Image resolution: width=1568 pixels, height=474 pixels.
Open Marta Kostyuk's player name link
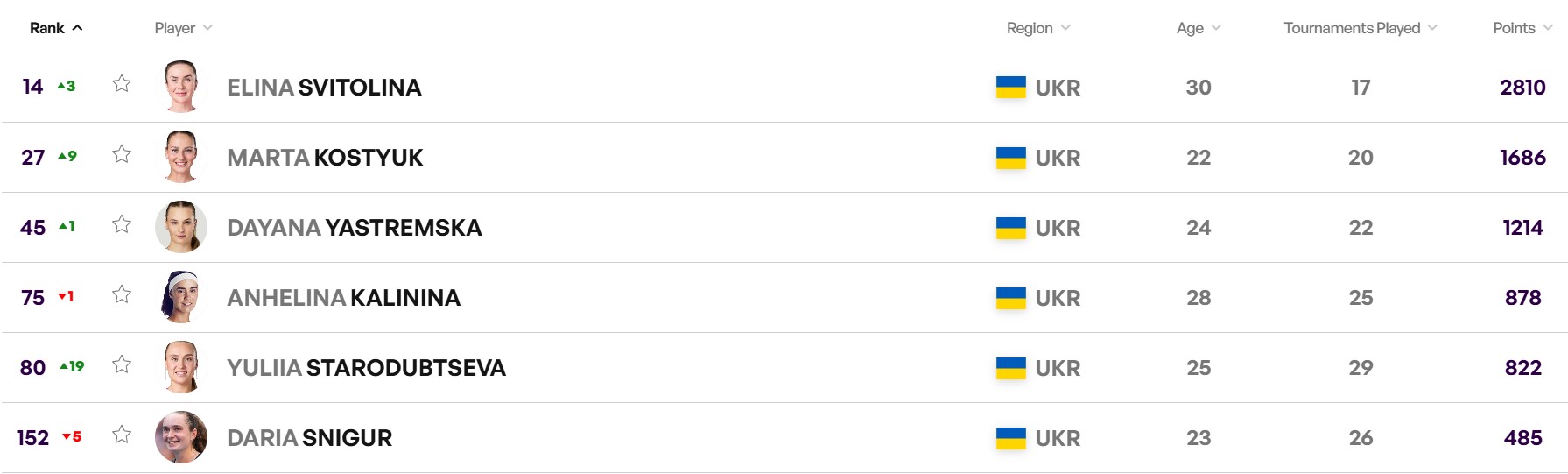tap(325, 158)
